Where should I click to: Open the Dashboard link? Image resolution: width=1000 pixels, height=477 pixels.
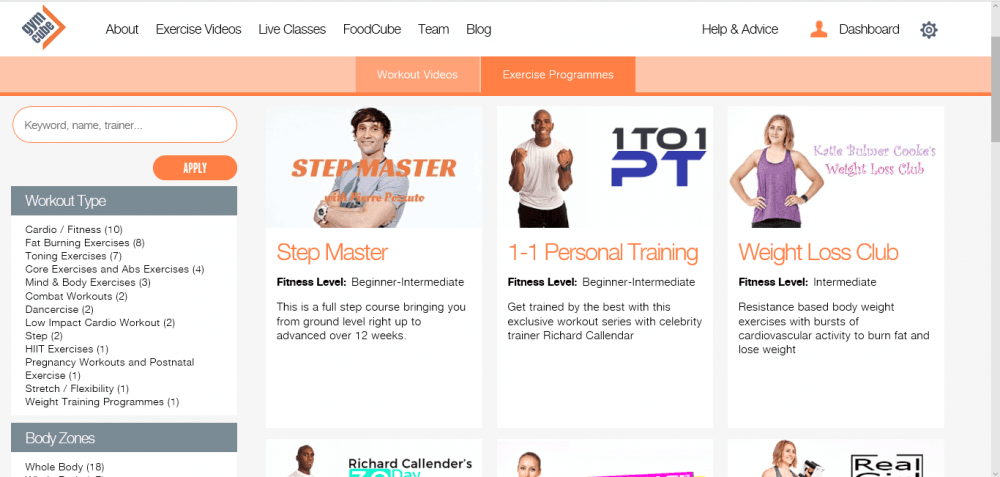pos(869,29)
